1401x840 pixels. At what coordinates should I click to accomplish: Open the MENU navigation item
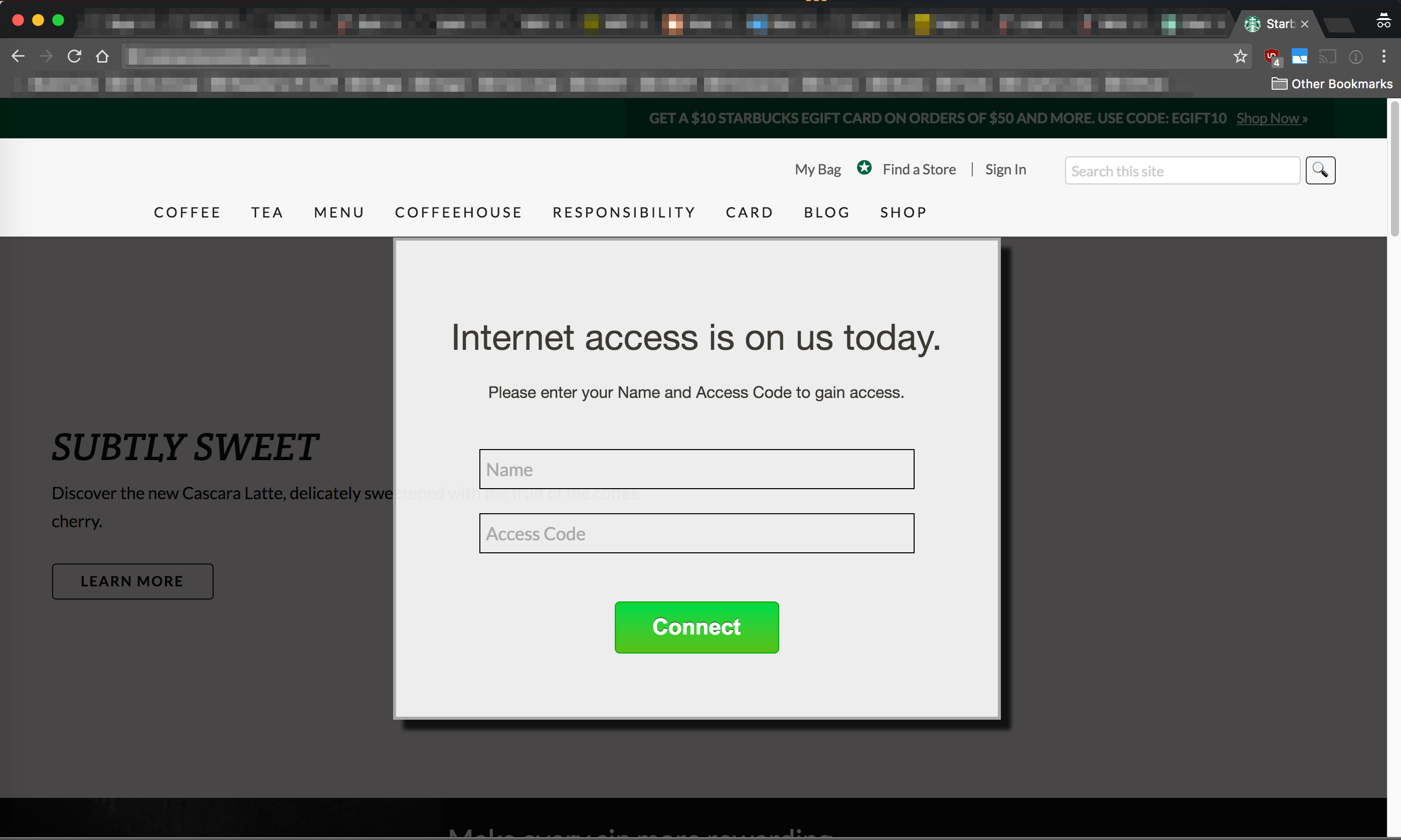click(x=339, y=213)
